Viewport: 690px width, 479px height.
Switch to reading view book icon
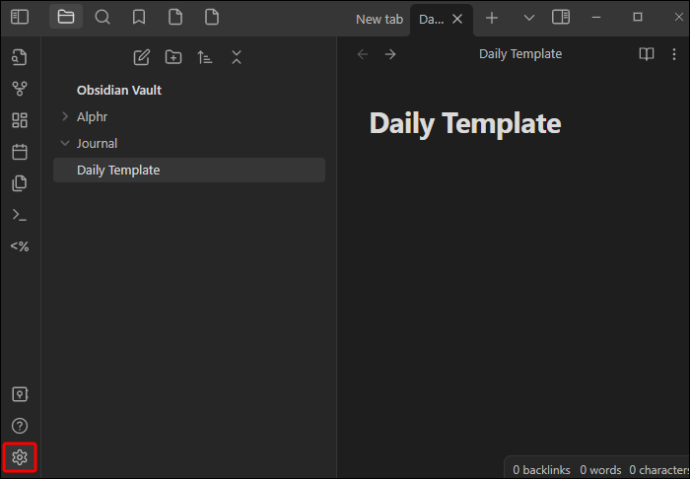(x=646, y=54)
